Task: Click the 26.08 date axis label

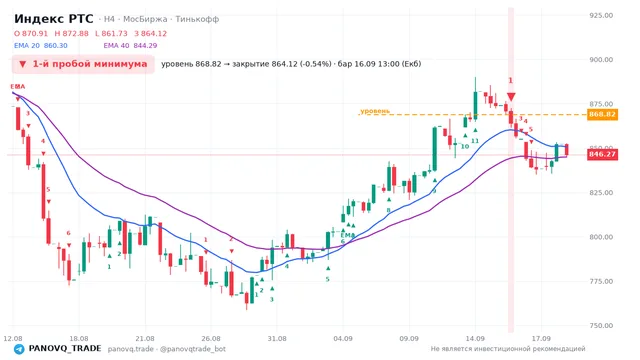Action: click(211, 339)
